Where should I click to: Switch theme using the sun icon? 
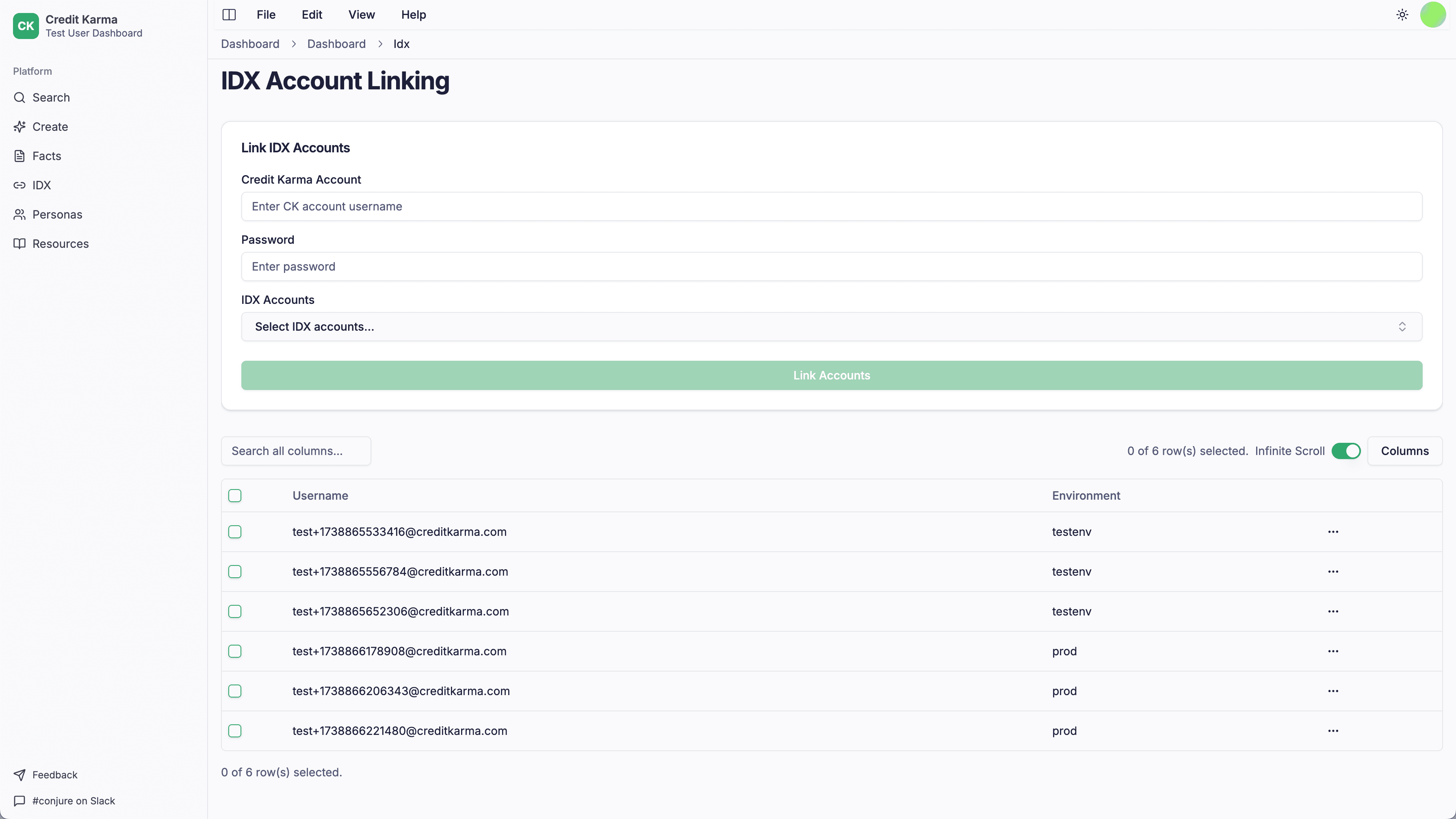click(x=1402, y=14)
